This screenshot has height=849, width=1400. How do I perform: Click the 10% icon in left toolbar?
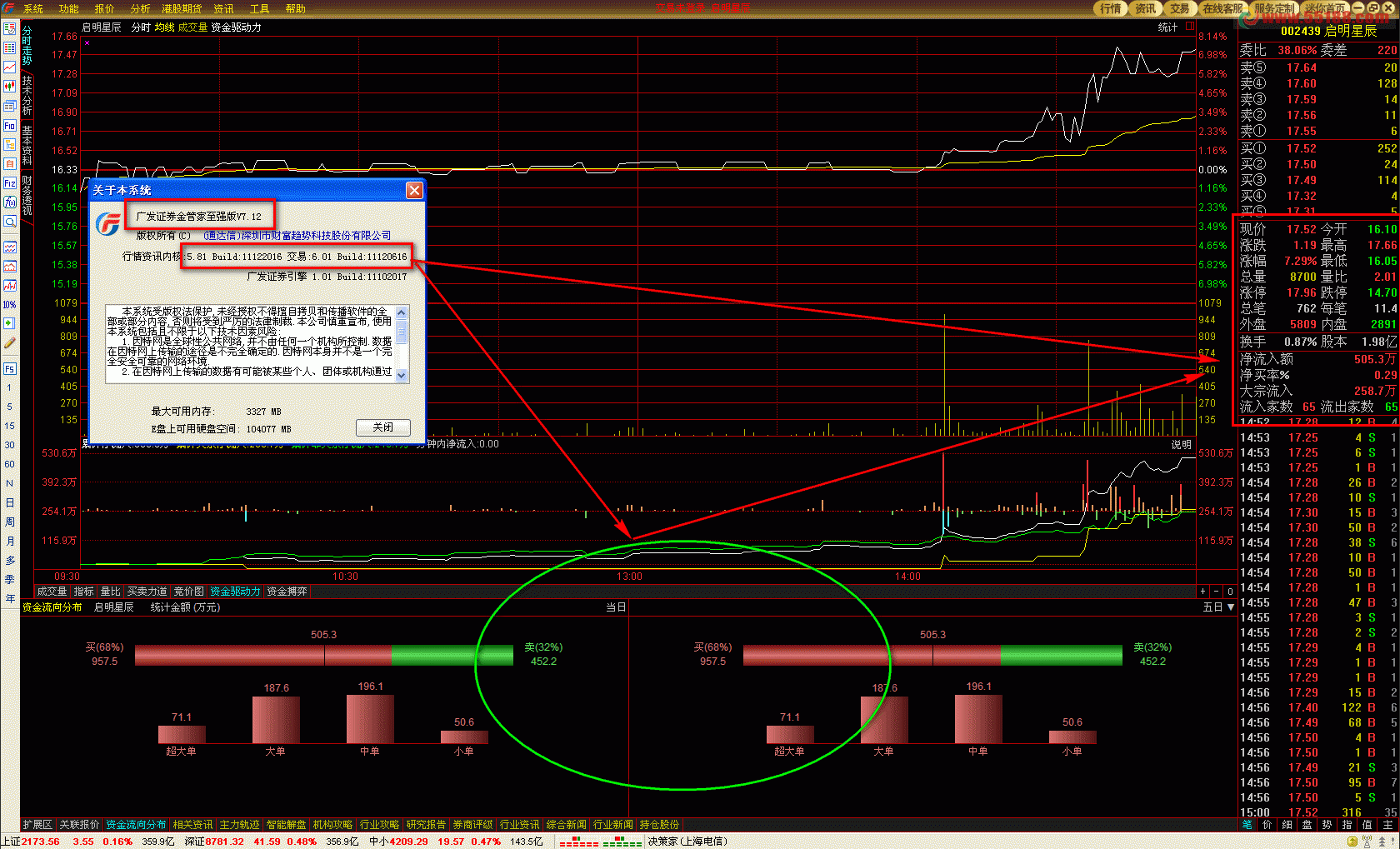pyautogui.click(x=10, y=304)
